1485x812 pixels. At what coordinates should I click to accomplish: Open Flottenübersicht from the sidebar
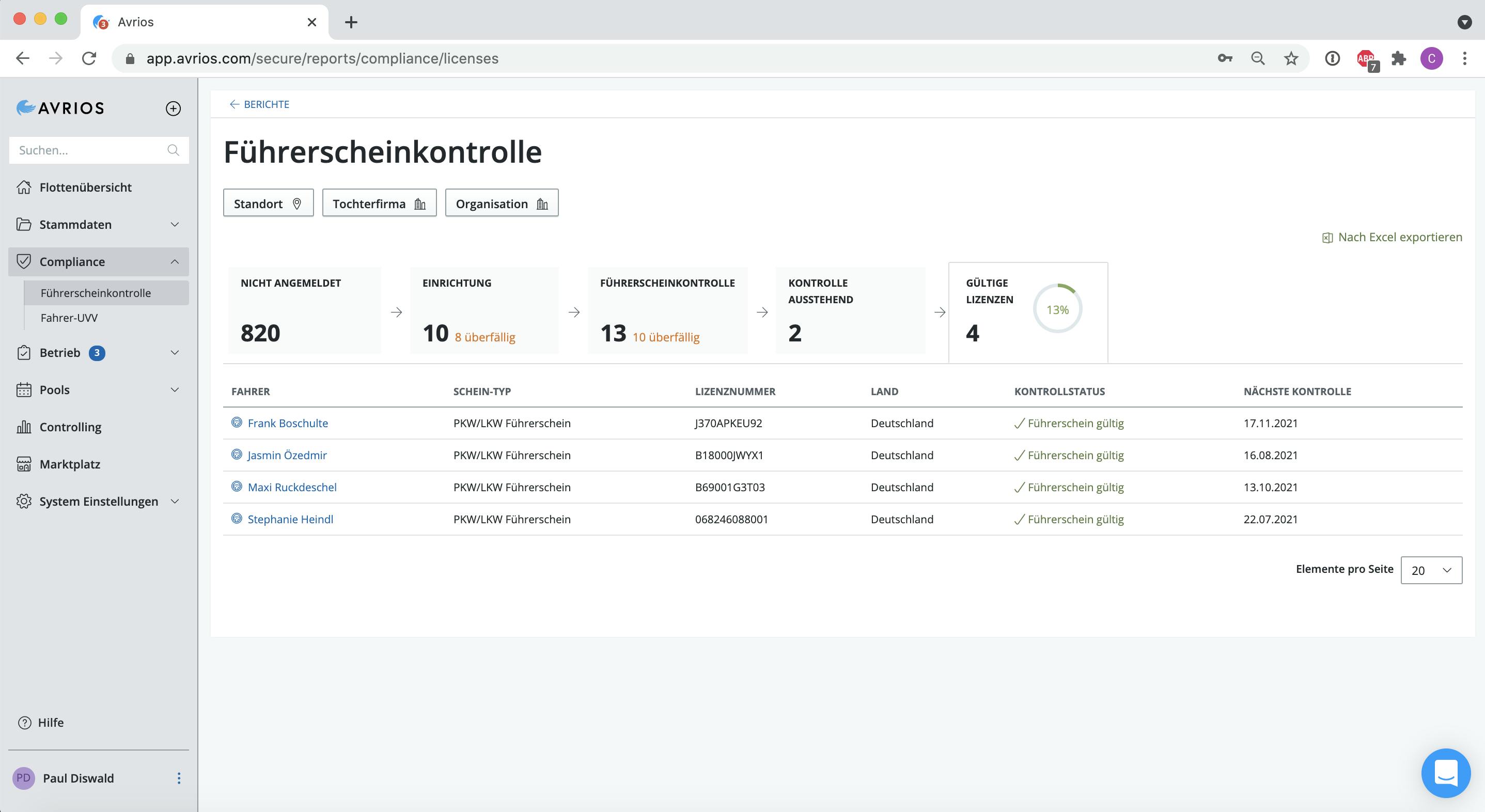(x=85, y=188)
